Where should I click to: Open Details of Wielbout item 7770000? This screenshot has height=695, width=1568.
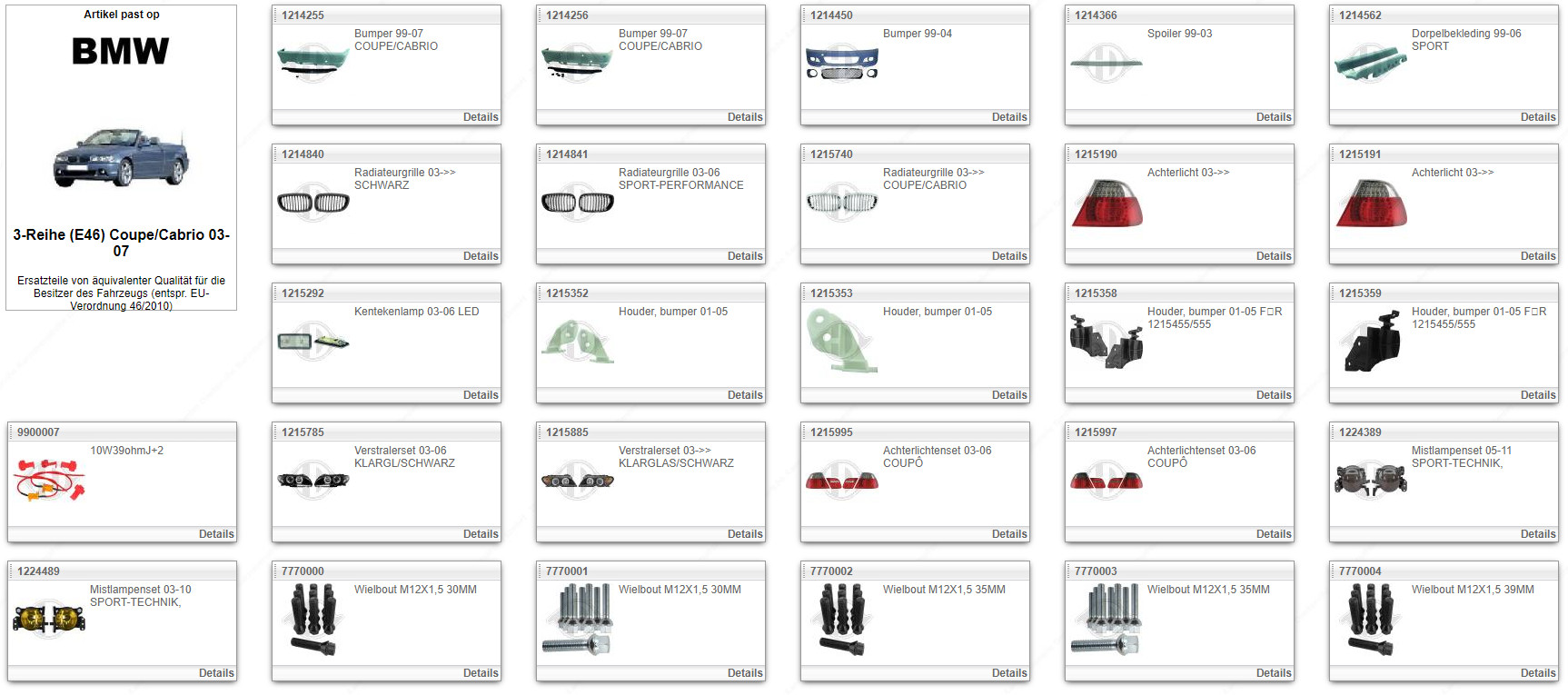[481, 673]
